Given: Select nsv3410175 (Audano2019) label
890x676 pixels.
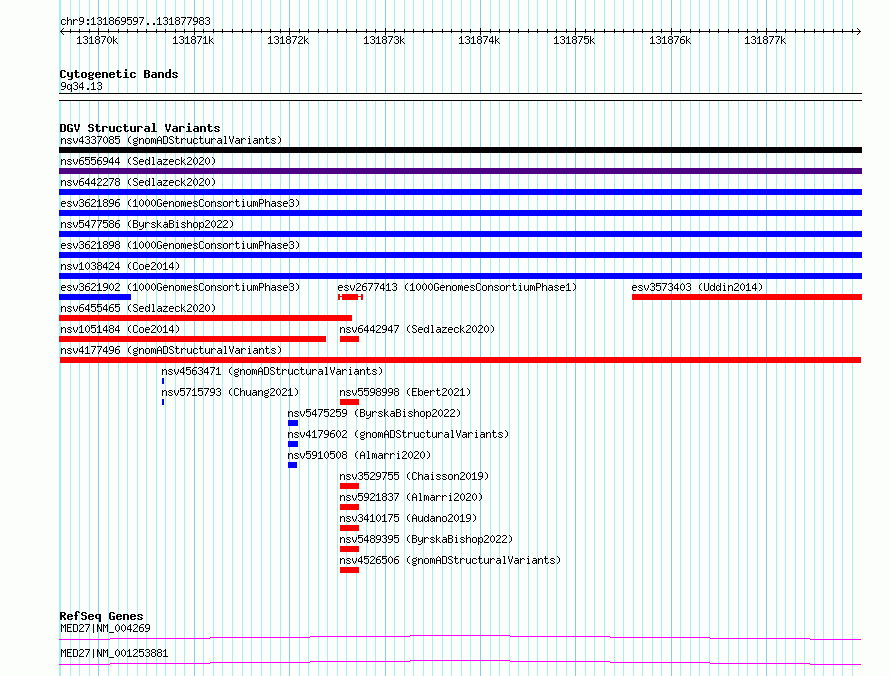Looking at the screenshot, I should (x=408, y=518).
